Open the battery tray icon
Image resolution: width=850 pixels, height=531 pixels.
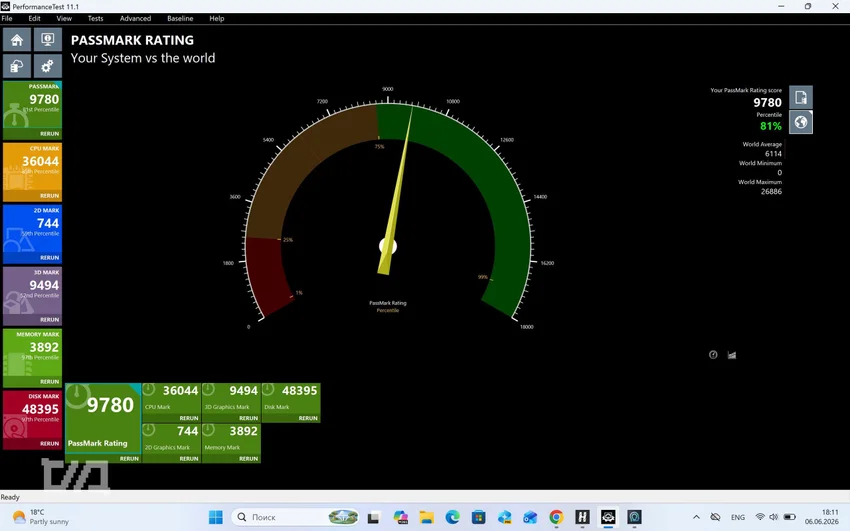790,517
